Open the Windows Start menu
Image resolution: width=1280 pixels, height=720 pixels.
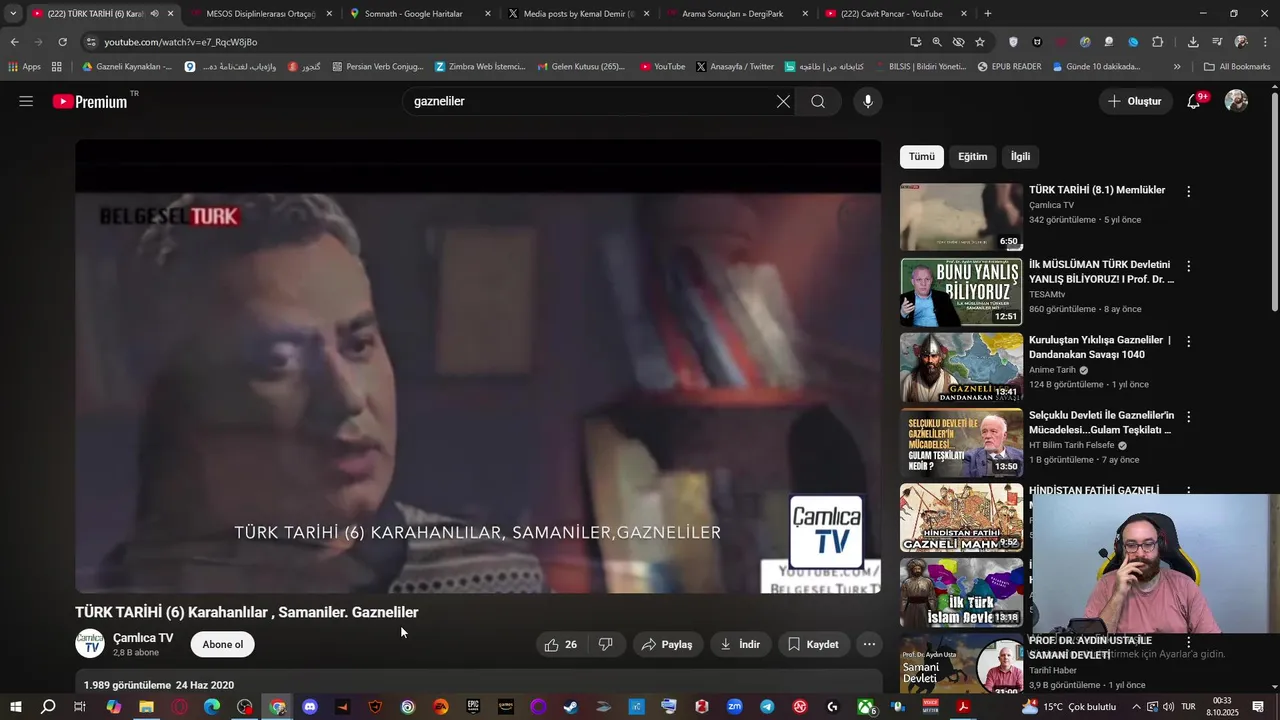click(15, 707)
